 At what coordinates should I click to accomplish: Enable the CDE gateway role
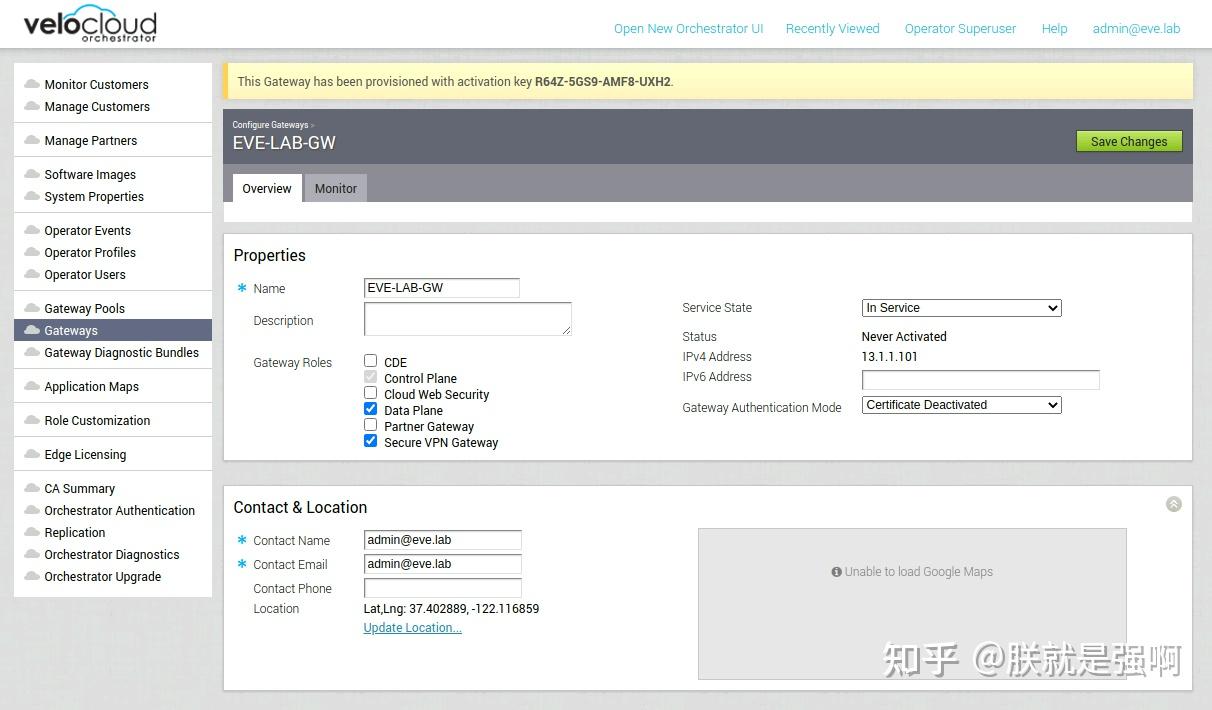tap(370, 362)
